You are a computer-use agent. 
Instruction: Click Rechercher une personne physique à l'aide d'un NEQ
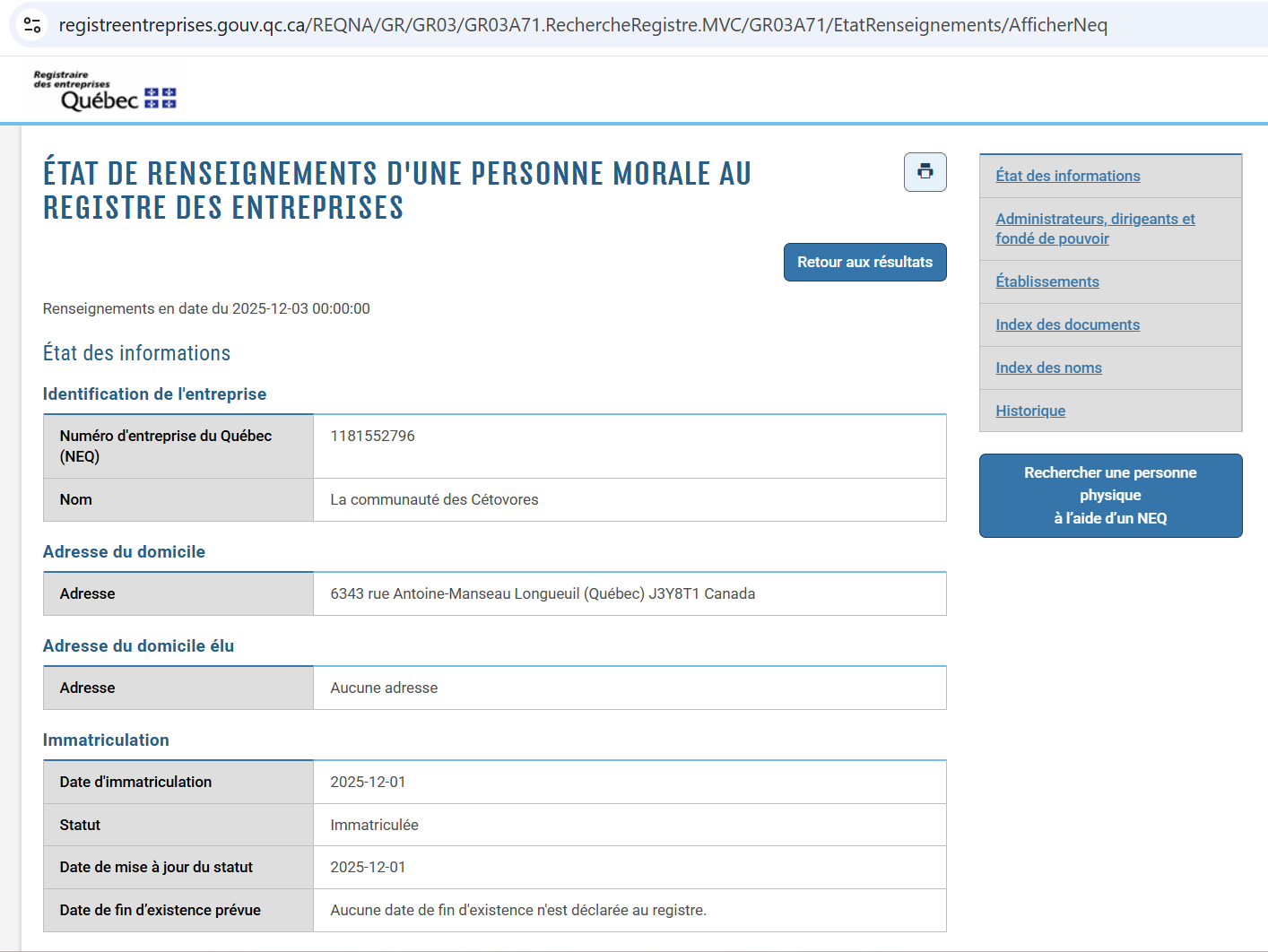[1110, 496]
